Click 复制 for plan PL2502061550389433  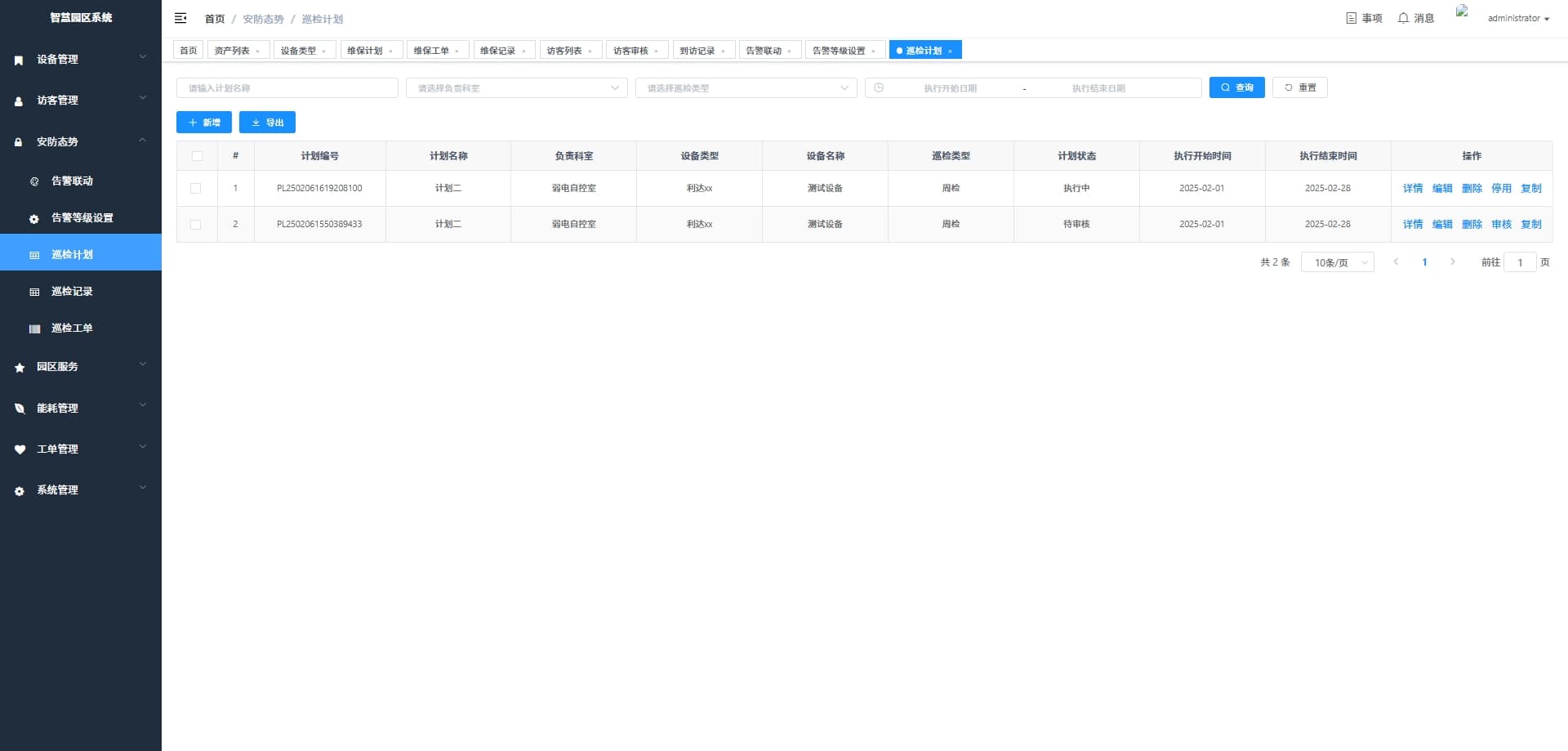point(1531,224)
